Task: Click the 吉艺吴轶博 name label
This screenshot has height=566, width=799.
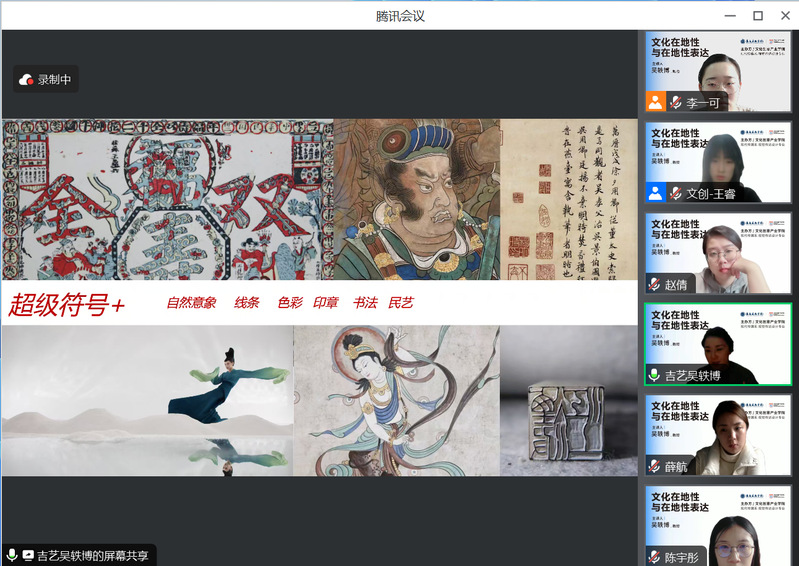Action: point(693,376)
